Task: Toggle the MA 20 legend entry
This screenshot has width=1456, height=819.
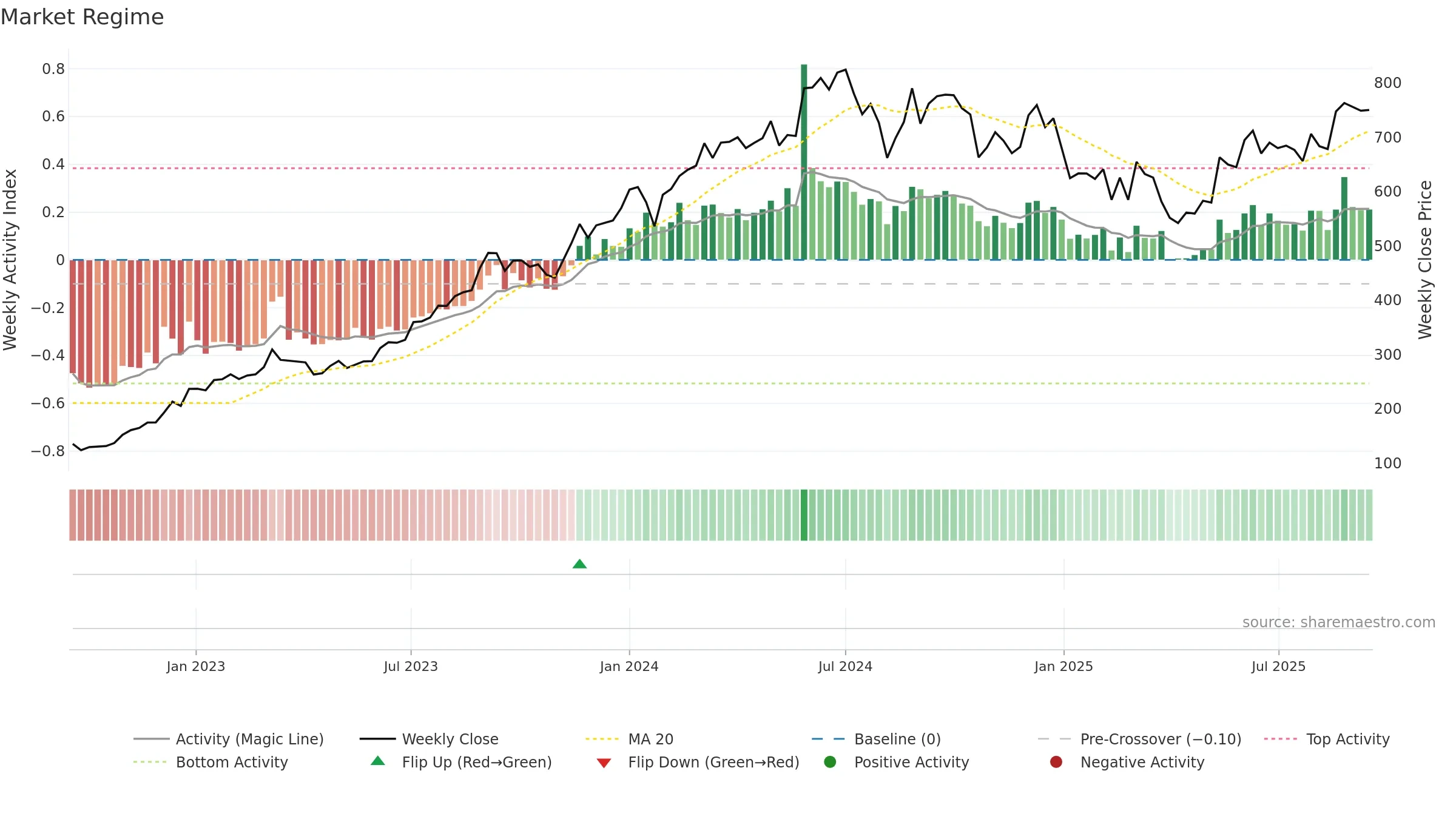Action: click(629, 739)
